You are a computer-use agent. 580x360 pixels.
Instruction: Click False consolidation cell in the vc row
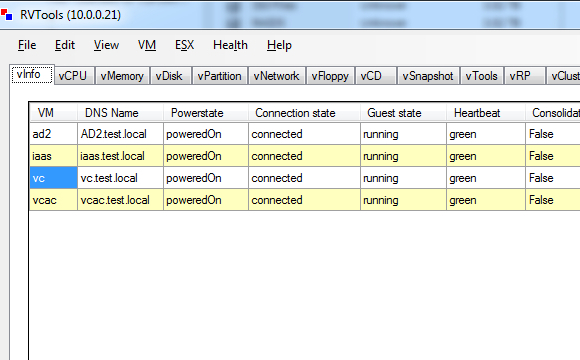553,178
